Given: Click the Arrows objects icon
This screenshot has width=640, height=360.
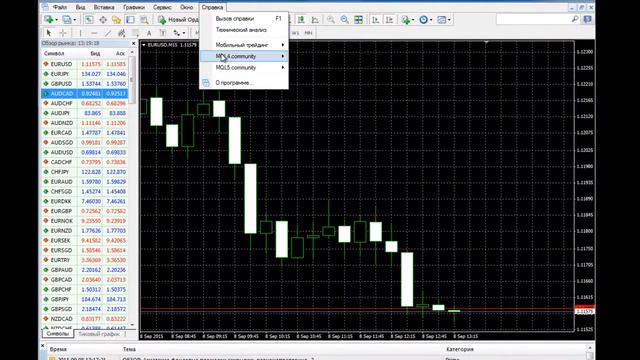Looking at the screenshot, I should pyautogui.click(x=176, y=33).
